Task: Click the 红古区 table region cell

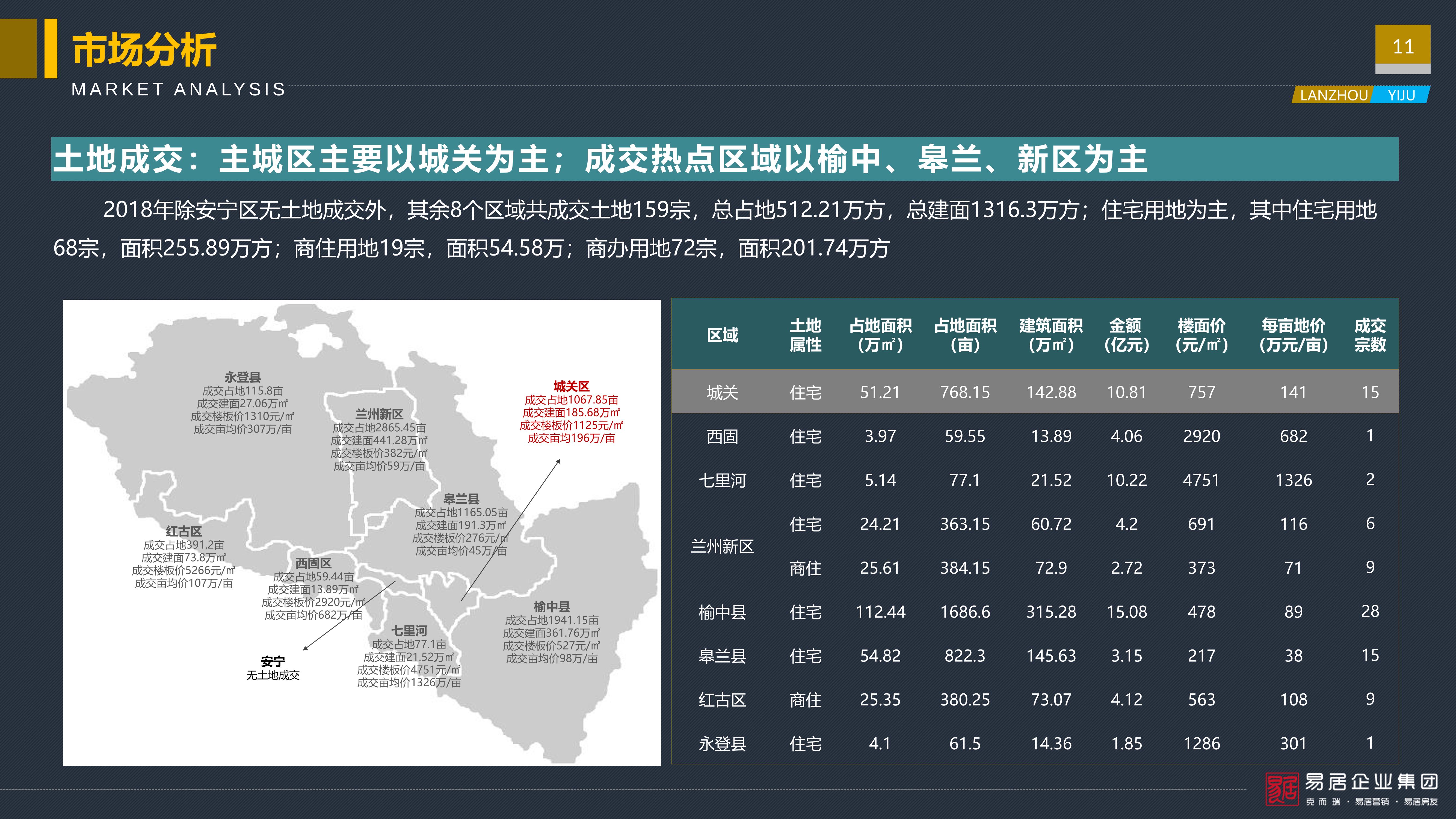Action: 722,700
